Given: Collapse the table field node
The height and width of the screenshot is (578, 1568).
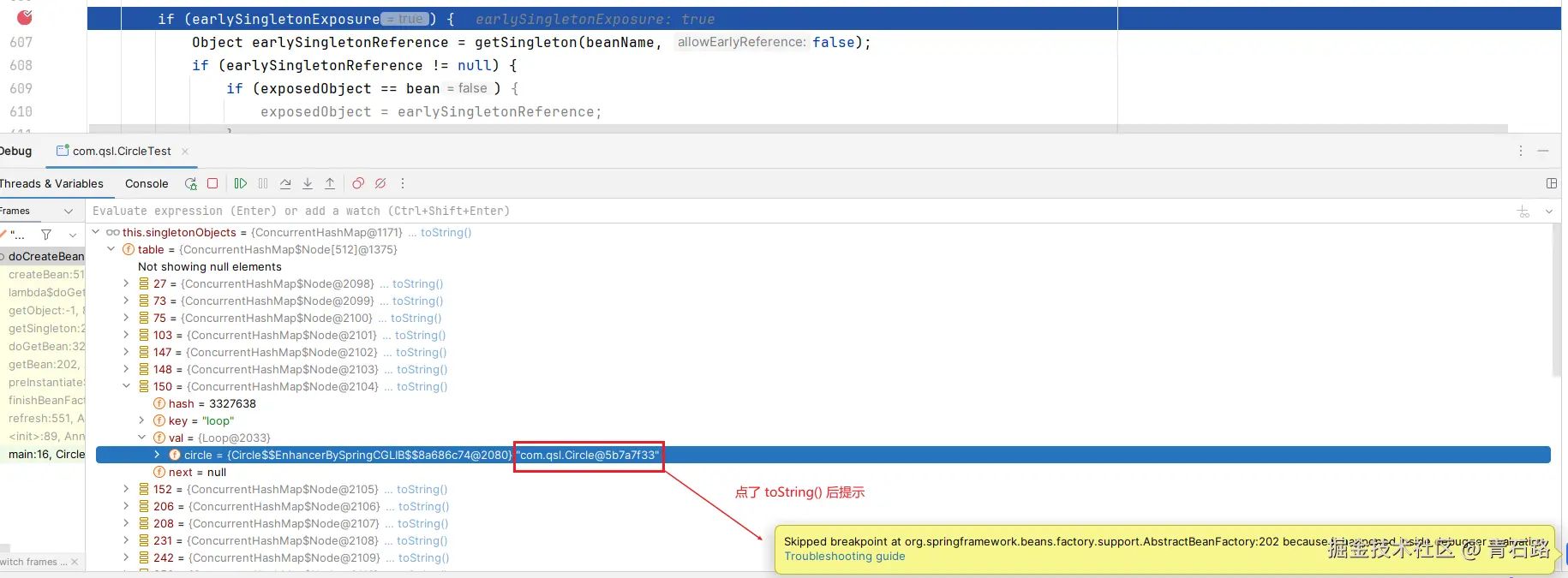Looking at the screenshot, I should click(111, 249).
